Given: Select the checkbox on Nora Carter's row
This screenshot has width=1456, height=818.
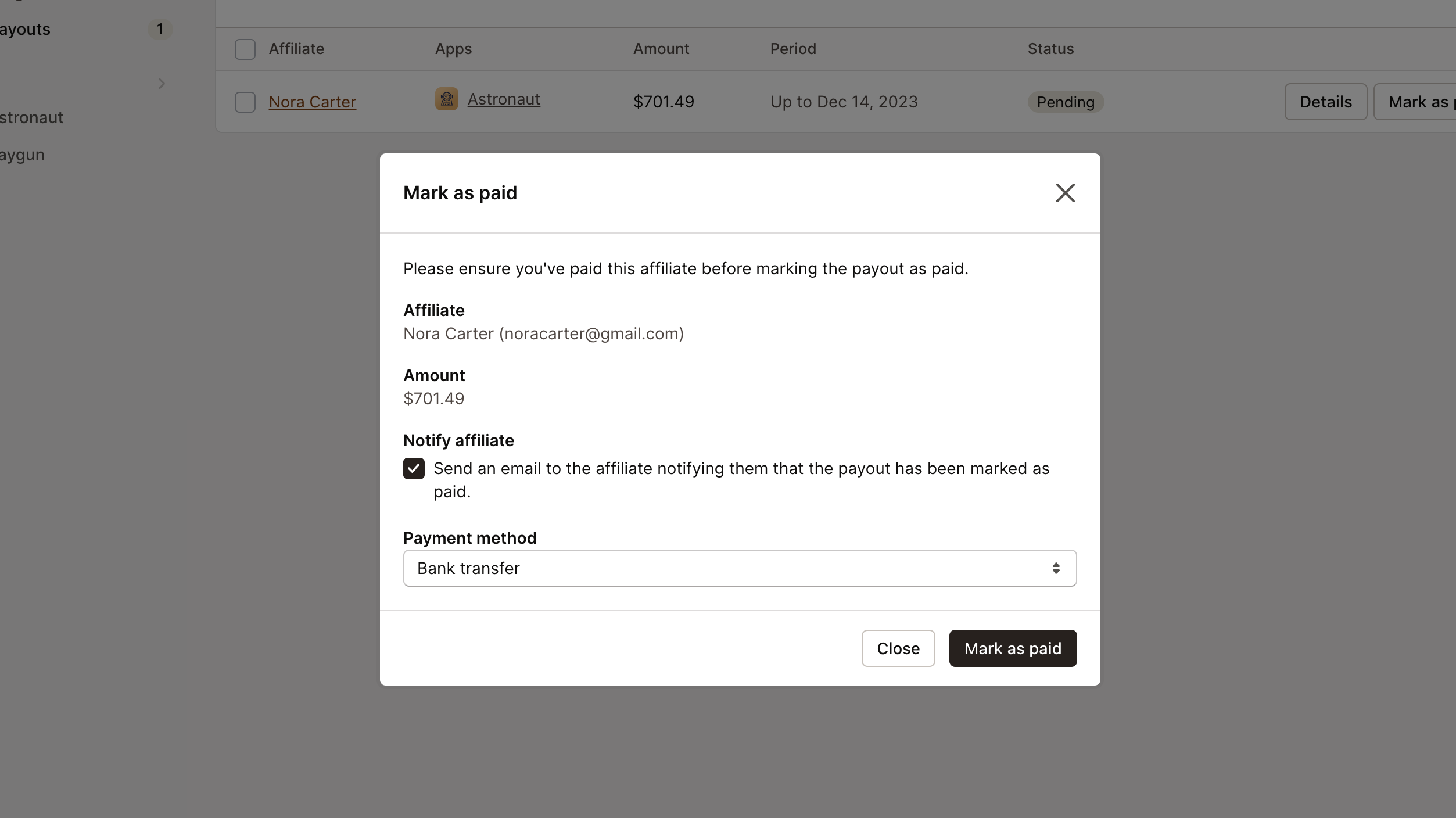Looking at the screenshot, I should click(x=245, y=102).
